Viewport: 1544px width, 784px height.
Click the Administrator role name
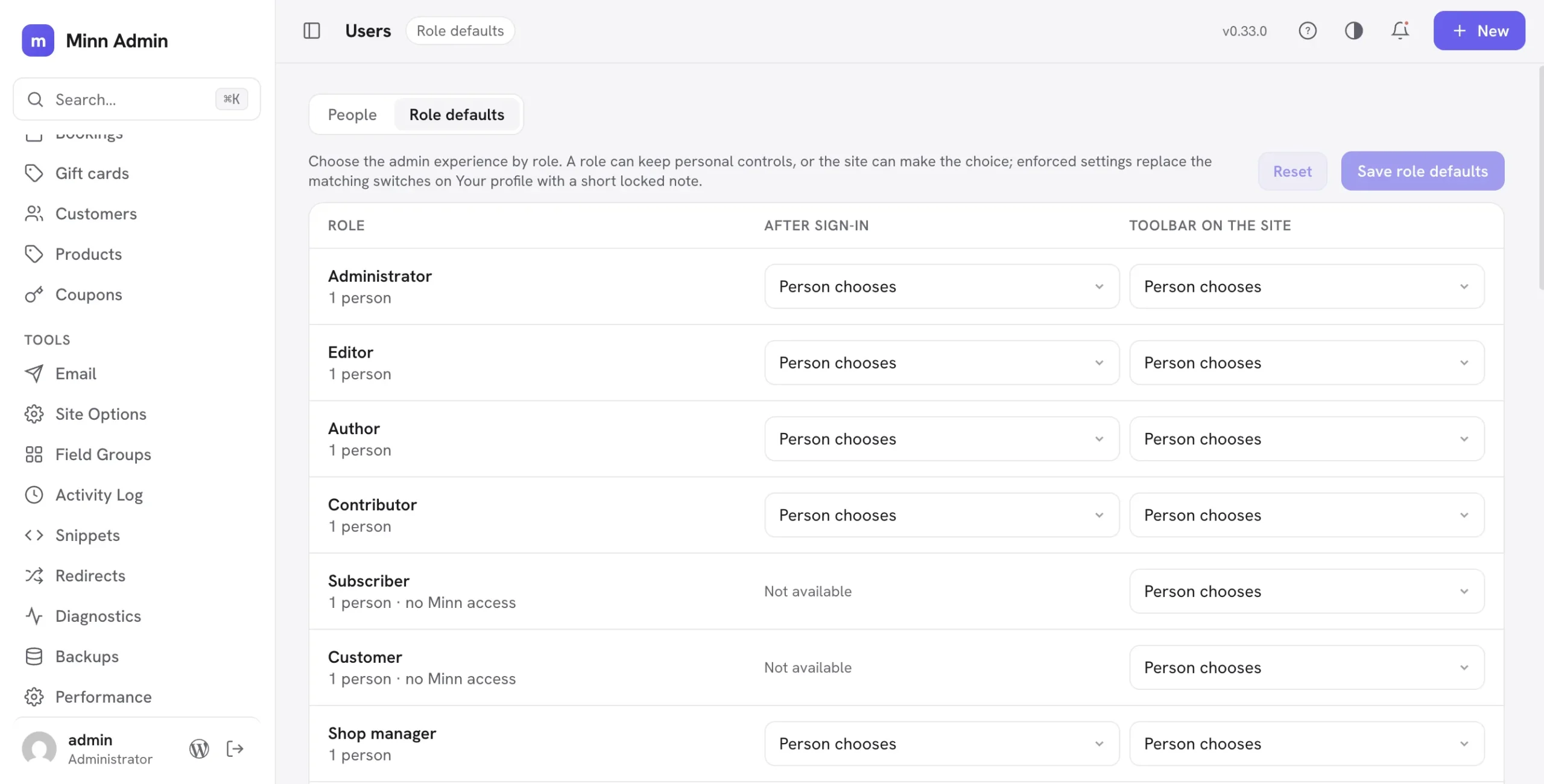[x=380, y=276]
